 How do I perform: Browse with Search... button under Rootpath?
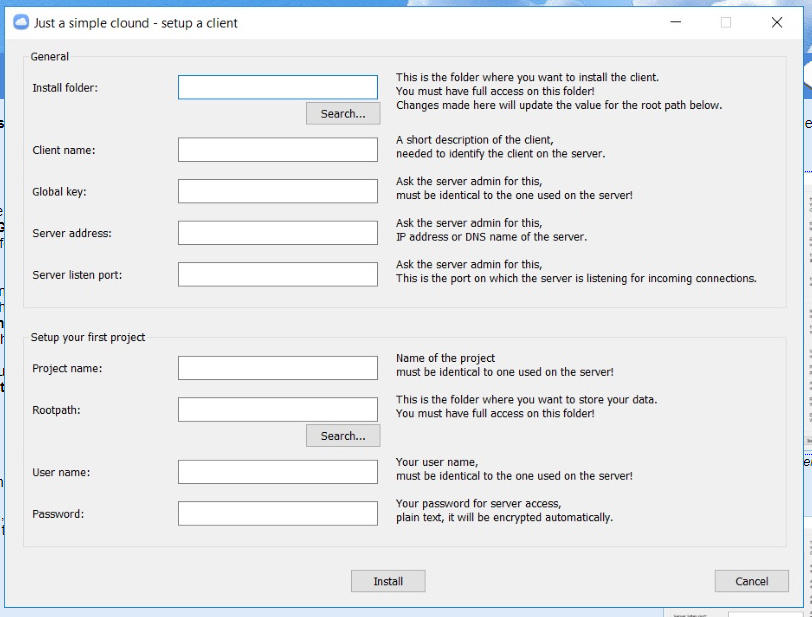[x=343, y=436]
